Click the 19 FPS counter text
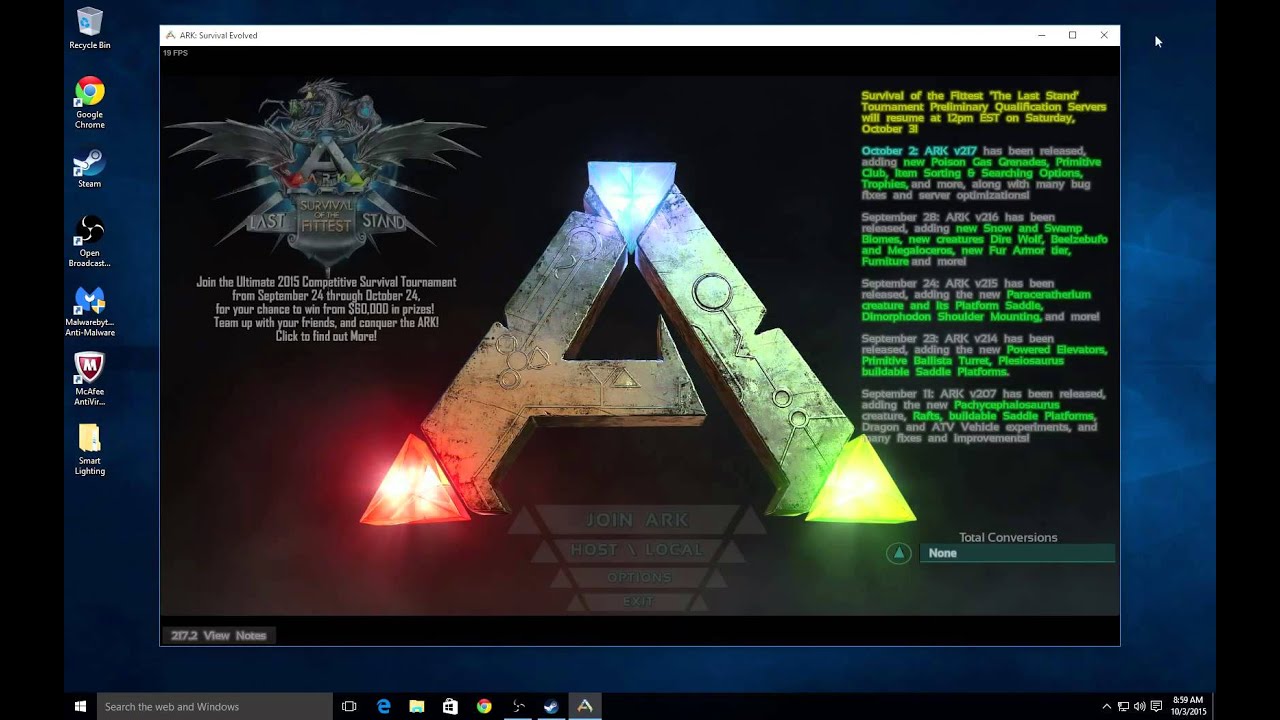This screenshot has height=720, width=1280. tap(175, 53)
